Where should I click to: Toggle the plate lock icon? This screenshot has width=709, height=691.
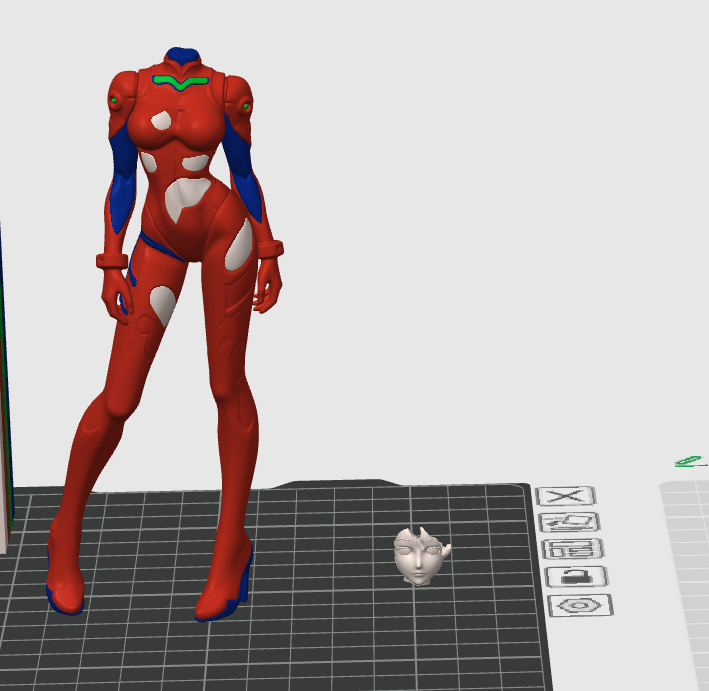(577, 577)
